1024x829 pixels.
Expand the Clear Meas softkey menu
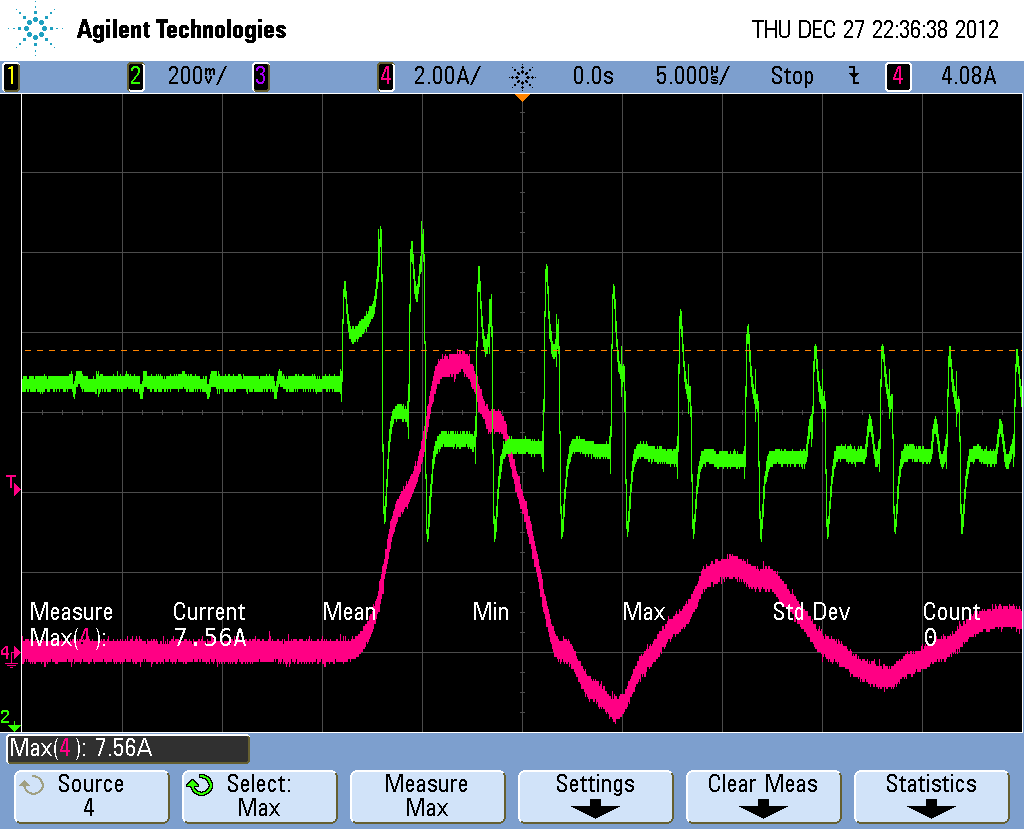coord(763,796)
